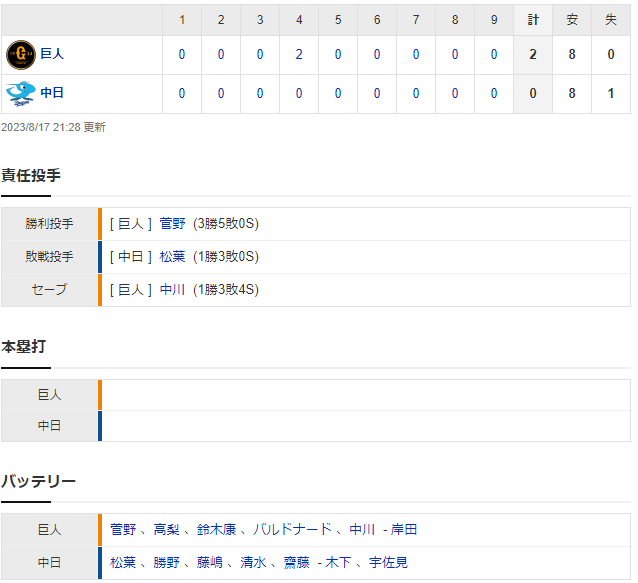The image size is (638, 583).
Task: Click 齋藤 in the Chunichi battery
Action: point(297,563)
